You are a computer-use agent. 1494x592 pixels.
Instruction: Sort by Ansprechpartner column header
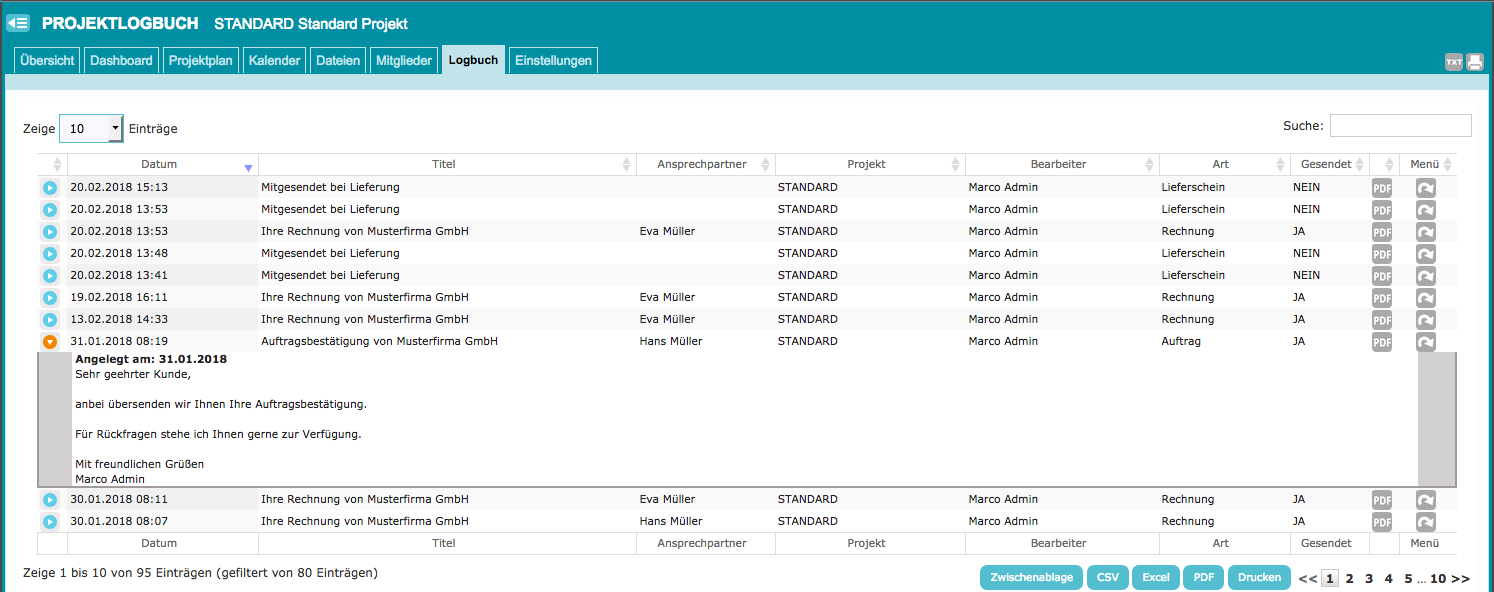(701, 164)
